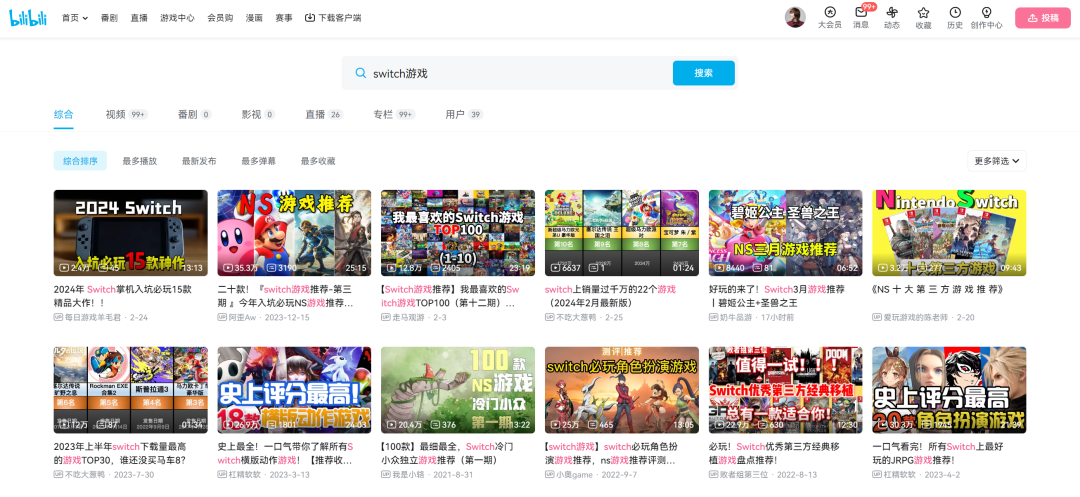Open 会员购 in the top navigation
Image resolution: width=1080 pixels, height=497 pixels.
[x=220, y=18]
